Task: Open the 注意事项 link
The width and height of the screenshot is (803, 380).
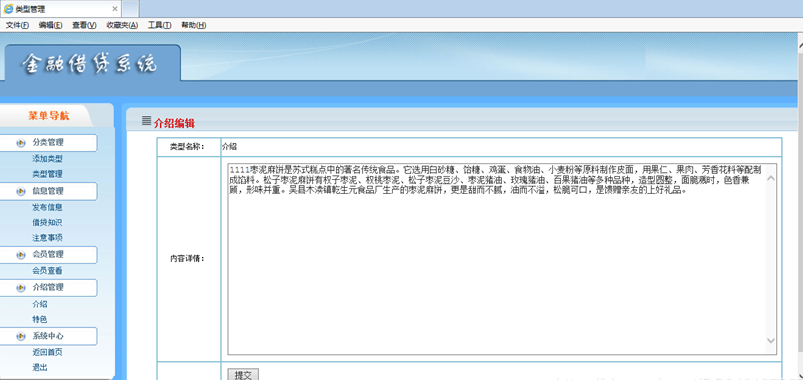Action: (x=48, y=238)
